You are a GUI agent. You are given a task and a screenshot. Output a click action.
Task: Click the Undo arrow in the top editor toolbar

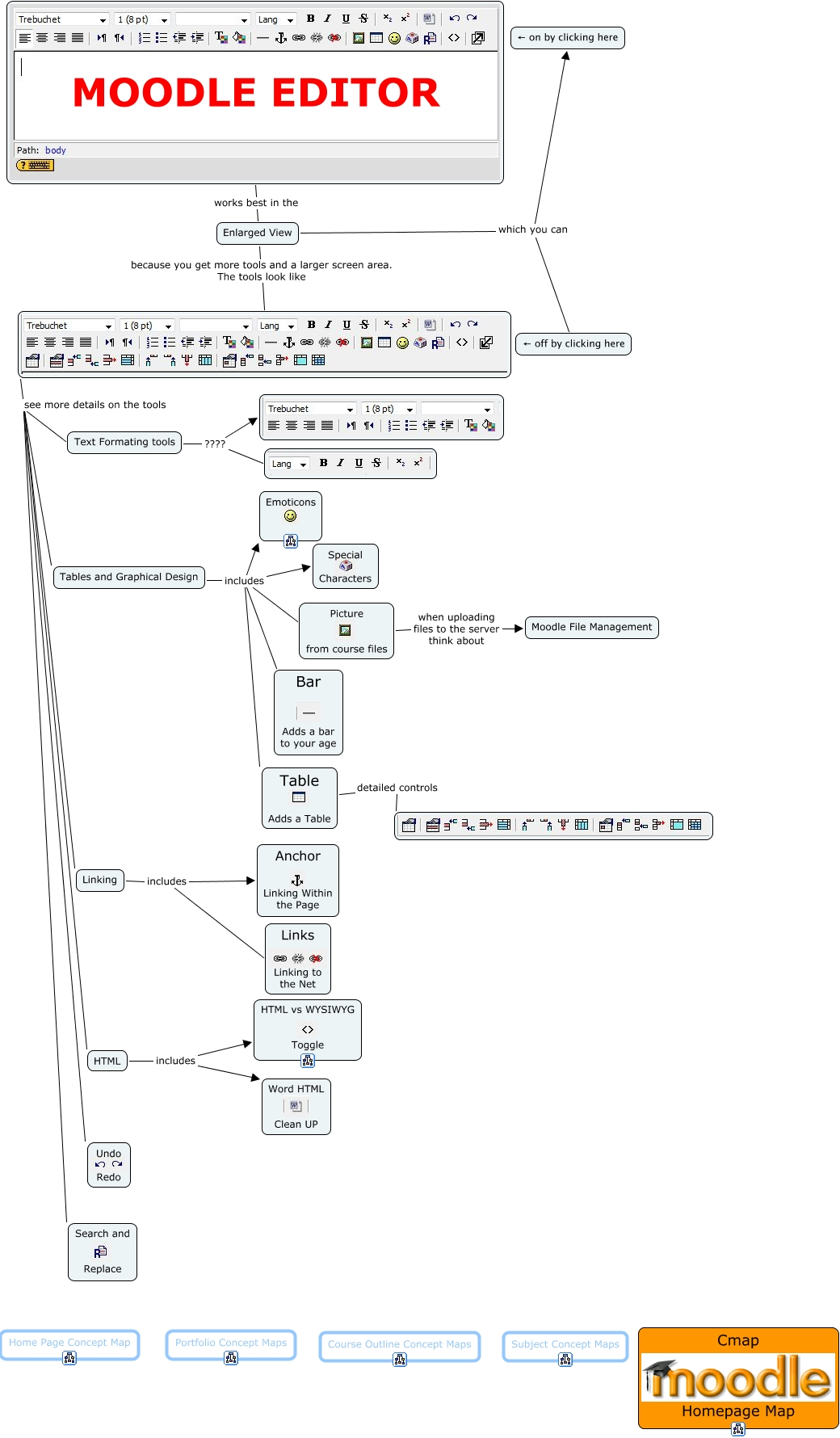[455, 19]
